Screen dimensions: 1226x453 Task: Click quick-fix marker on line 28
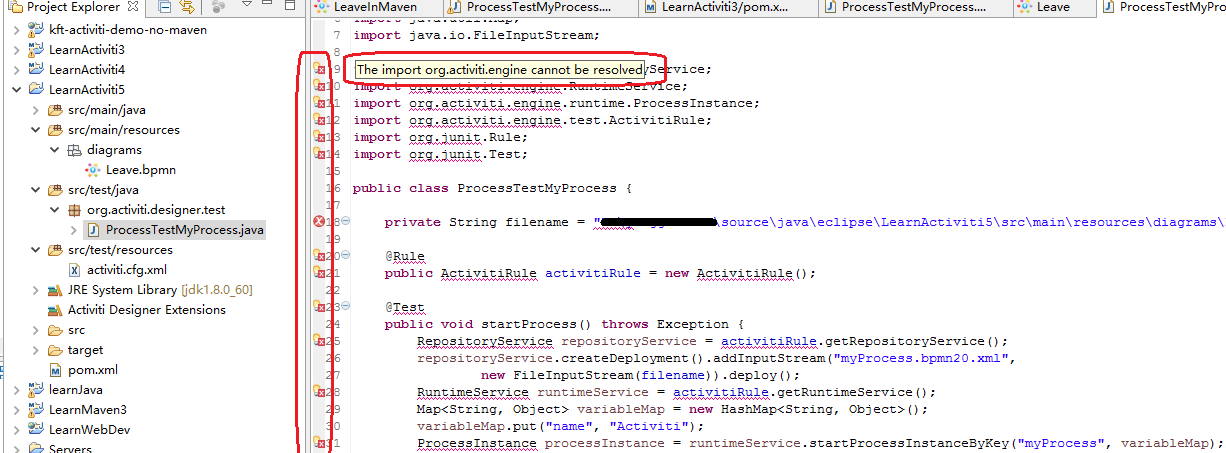point(320,392)
